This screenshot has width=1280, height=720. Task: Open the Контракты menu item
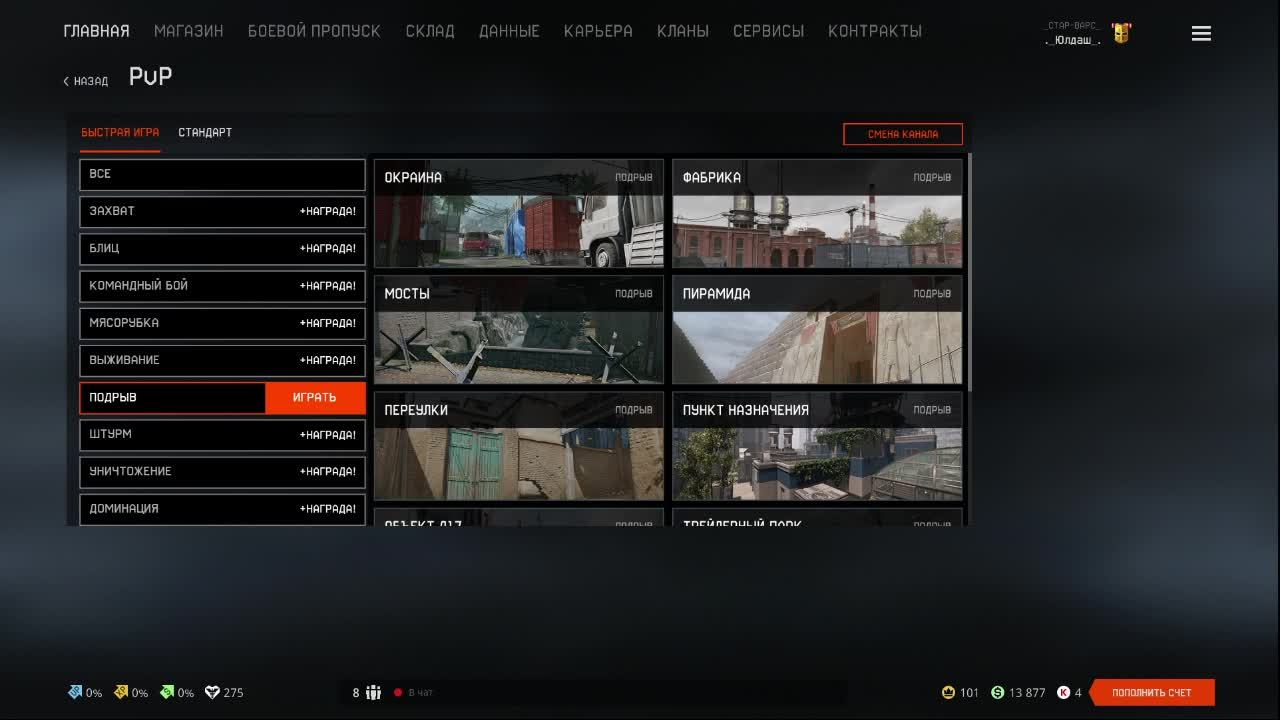pyautogui.click(x=875, y=31)
